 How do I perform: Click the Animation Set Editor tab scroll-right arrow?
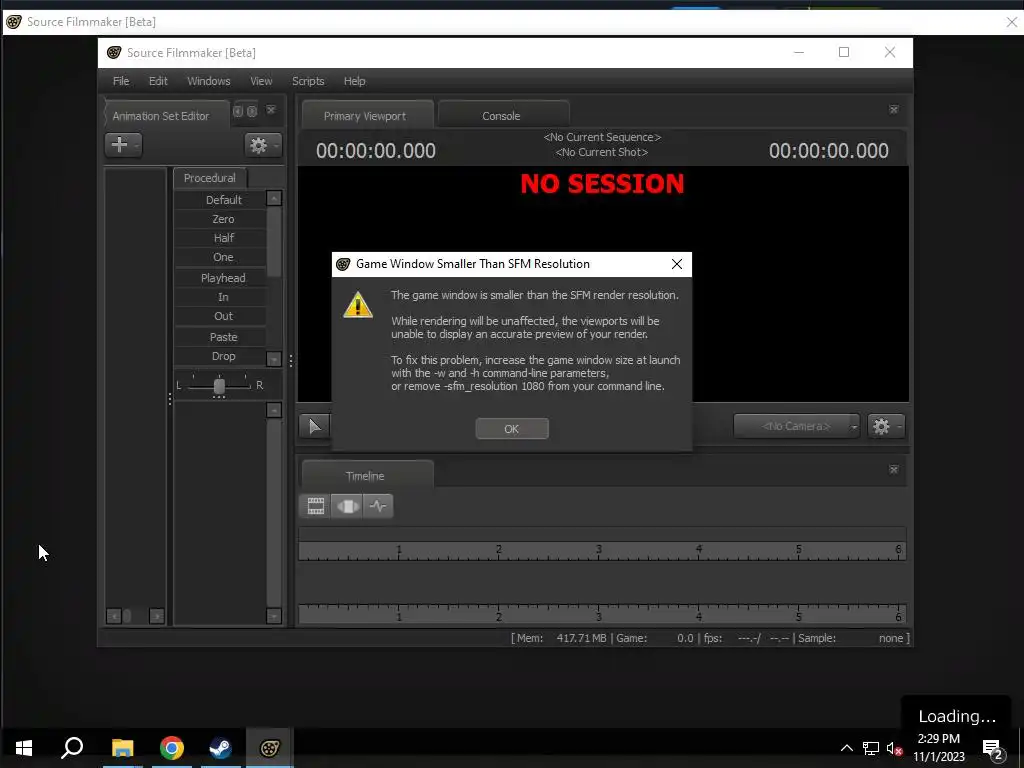(252, 111)
